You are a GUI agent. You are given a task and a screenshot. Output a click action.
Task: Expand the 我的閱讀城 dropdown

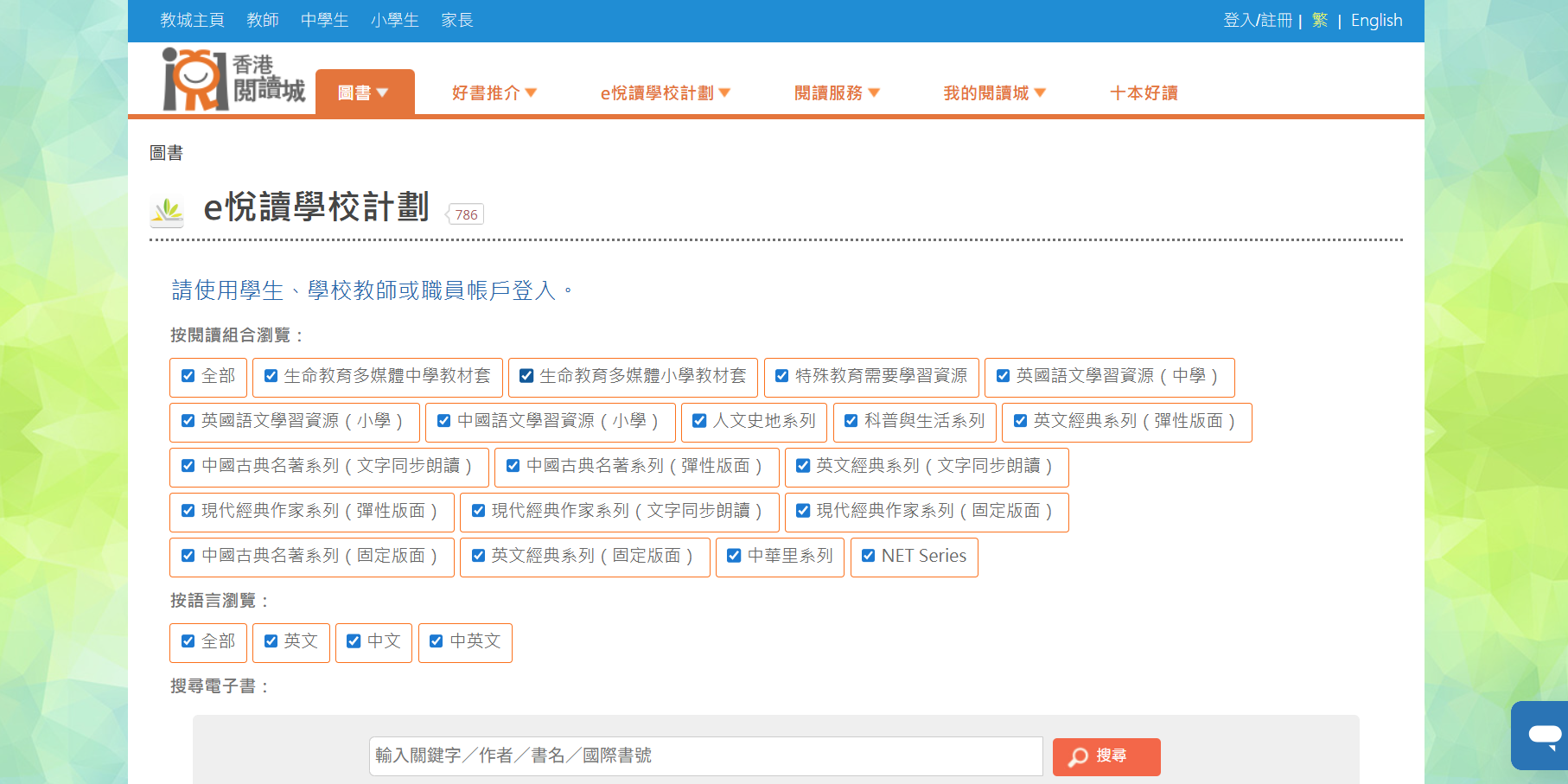pos(994,92)
